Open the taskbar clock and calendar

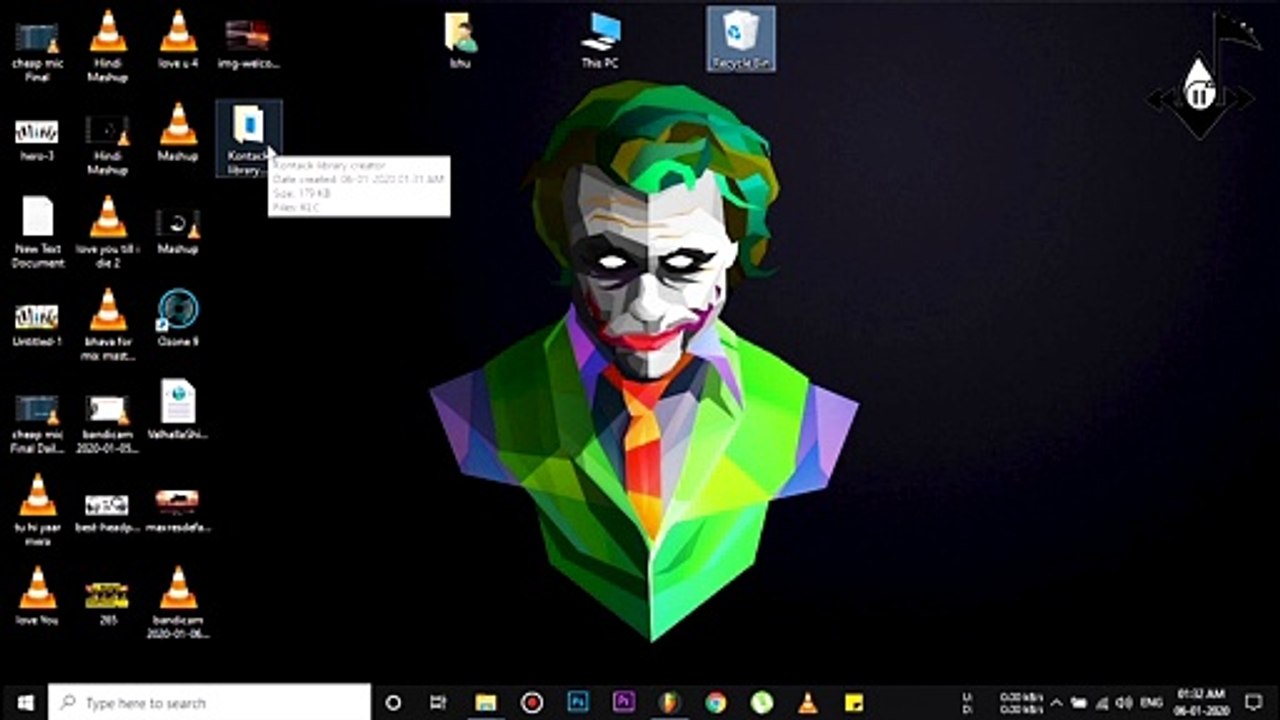(x=1201, y=702)
